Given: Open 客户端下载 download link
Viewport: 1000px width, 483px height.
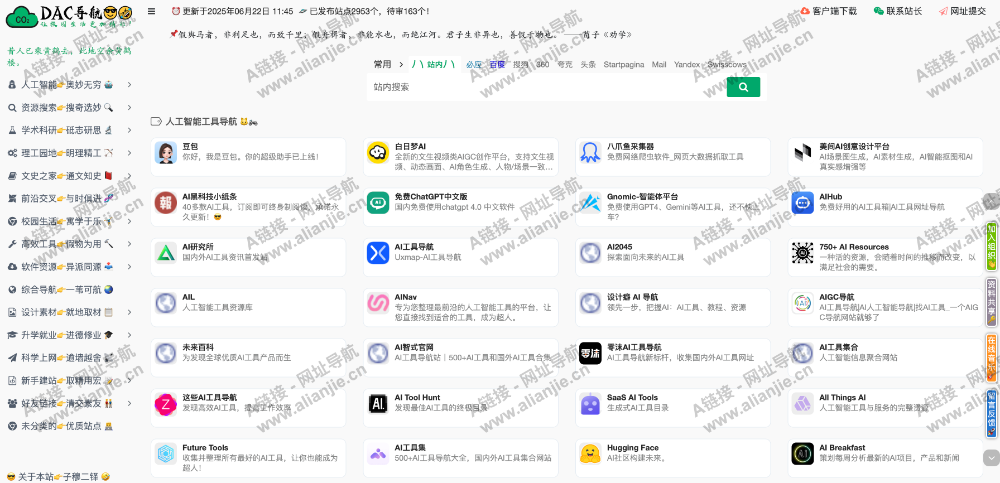Looking at the screenshot, I should click(x=828, y=11).
